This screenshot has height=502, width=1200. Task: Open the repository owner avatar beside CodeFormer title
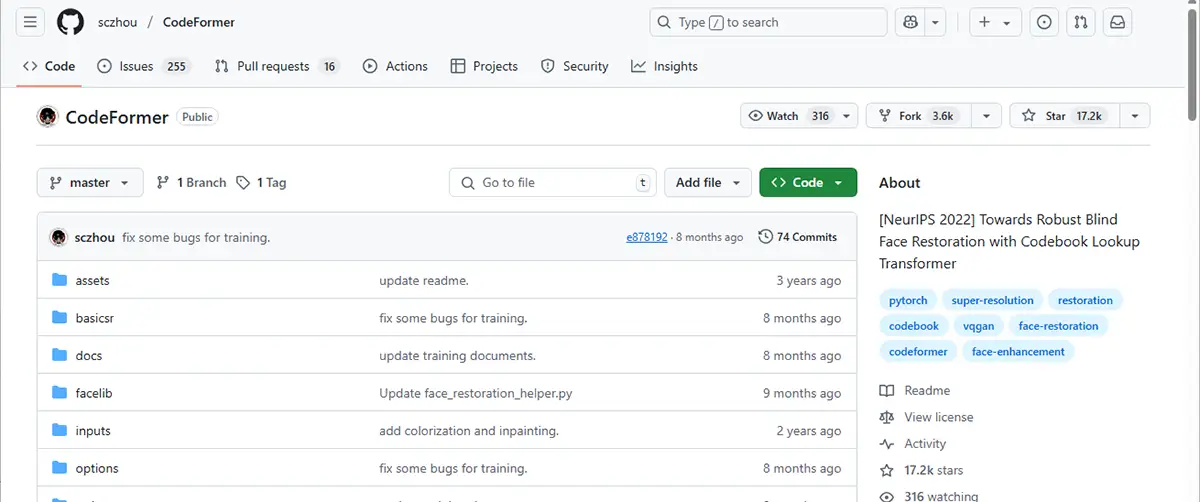coord(47,117)
